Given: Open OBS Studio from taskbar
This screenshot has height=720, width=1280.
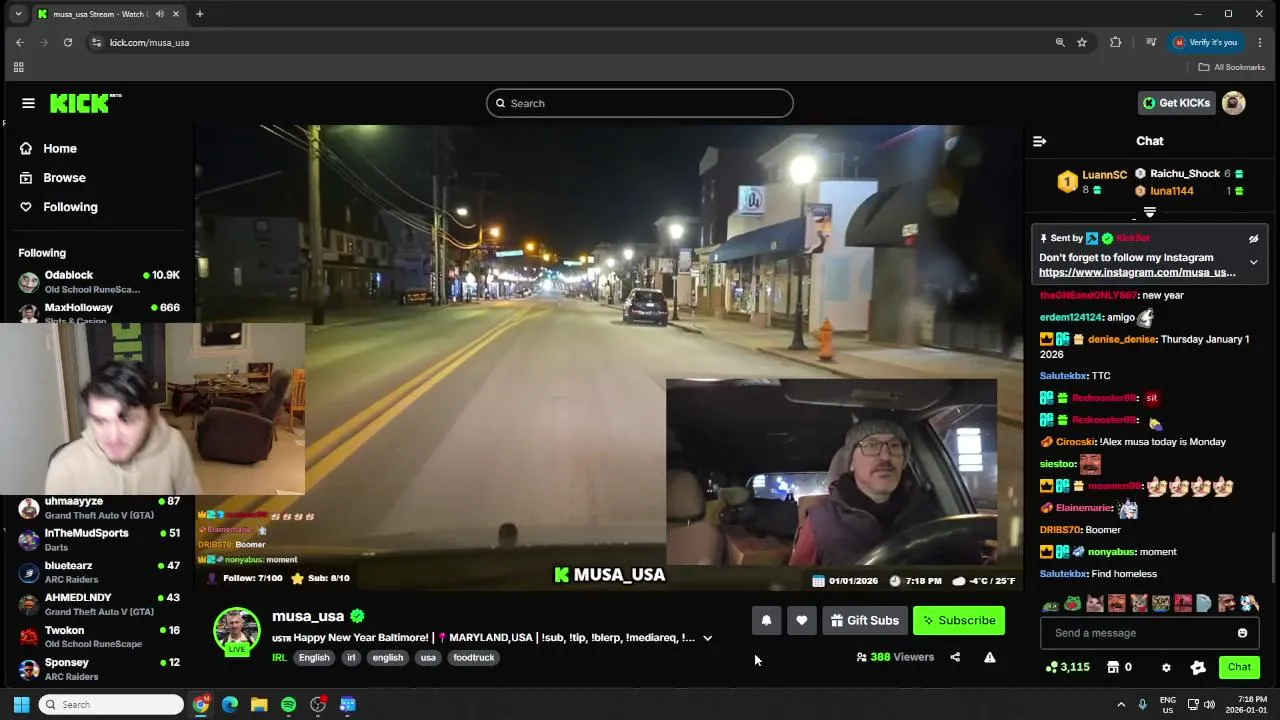Looking at the screenshot, I should (x=318, y=705).
